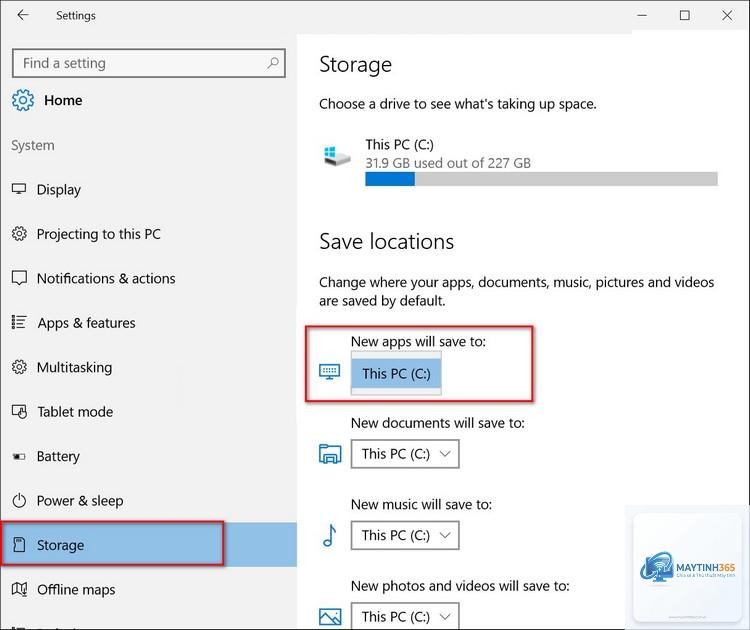Select Storage in the sidebar
The width and height of the screenshot is (750, 630).
[149, 545]
